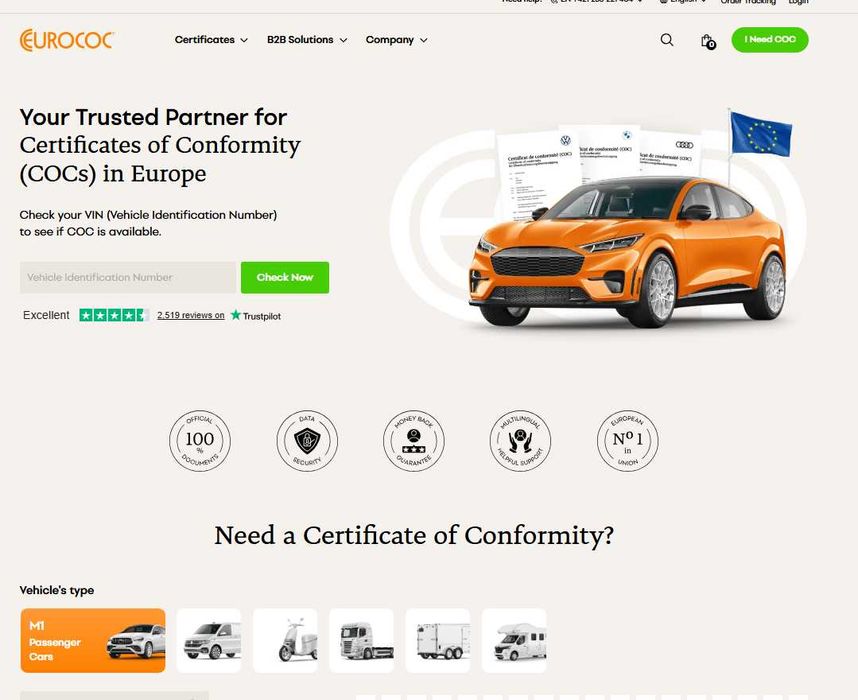Select the motorhome vehicle type
Image resolution: width=858 pixels, height=700 pixels.
514,640
